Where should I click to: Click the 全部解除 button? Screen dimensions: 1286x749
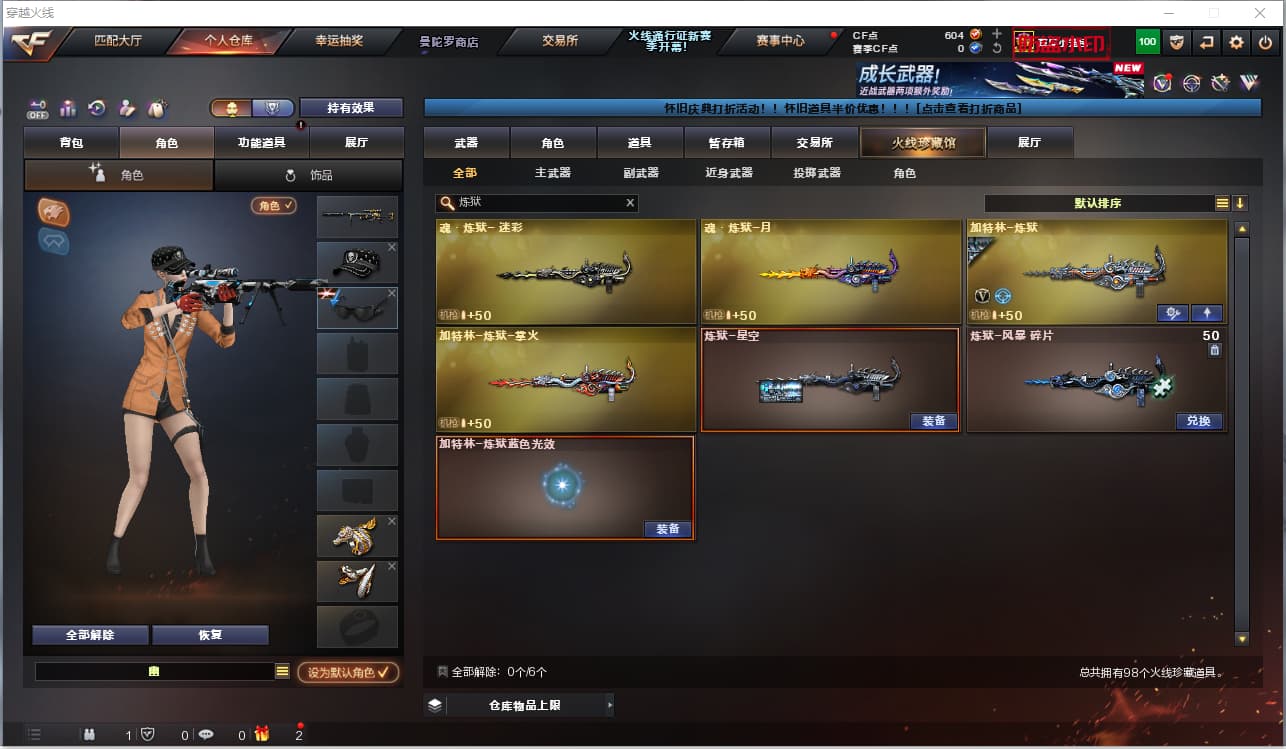pos(90,635)
